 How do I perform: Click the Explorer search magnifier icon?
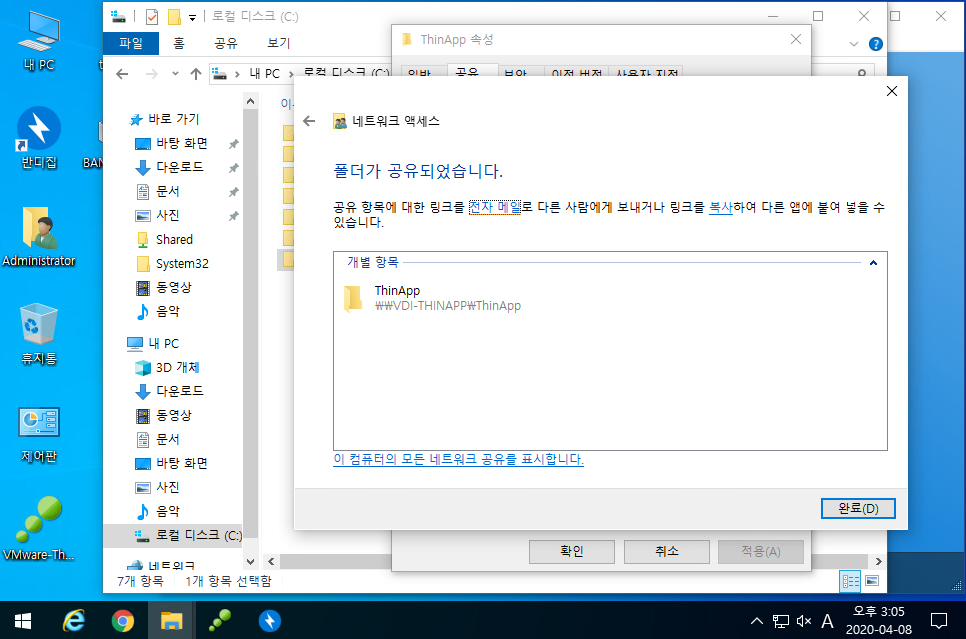(862, 74)
